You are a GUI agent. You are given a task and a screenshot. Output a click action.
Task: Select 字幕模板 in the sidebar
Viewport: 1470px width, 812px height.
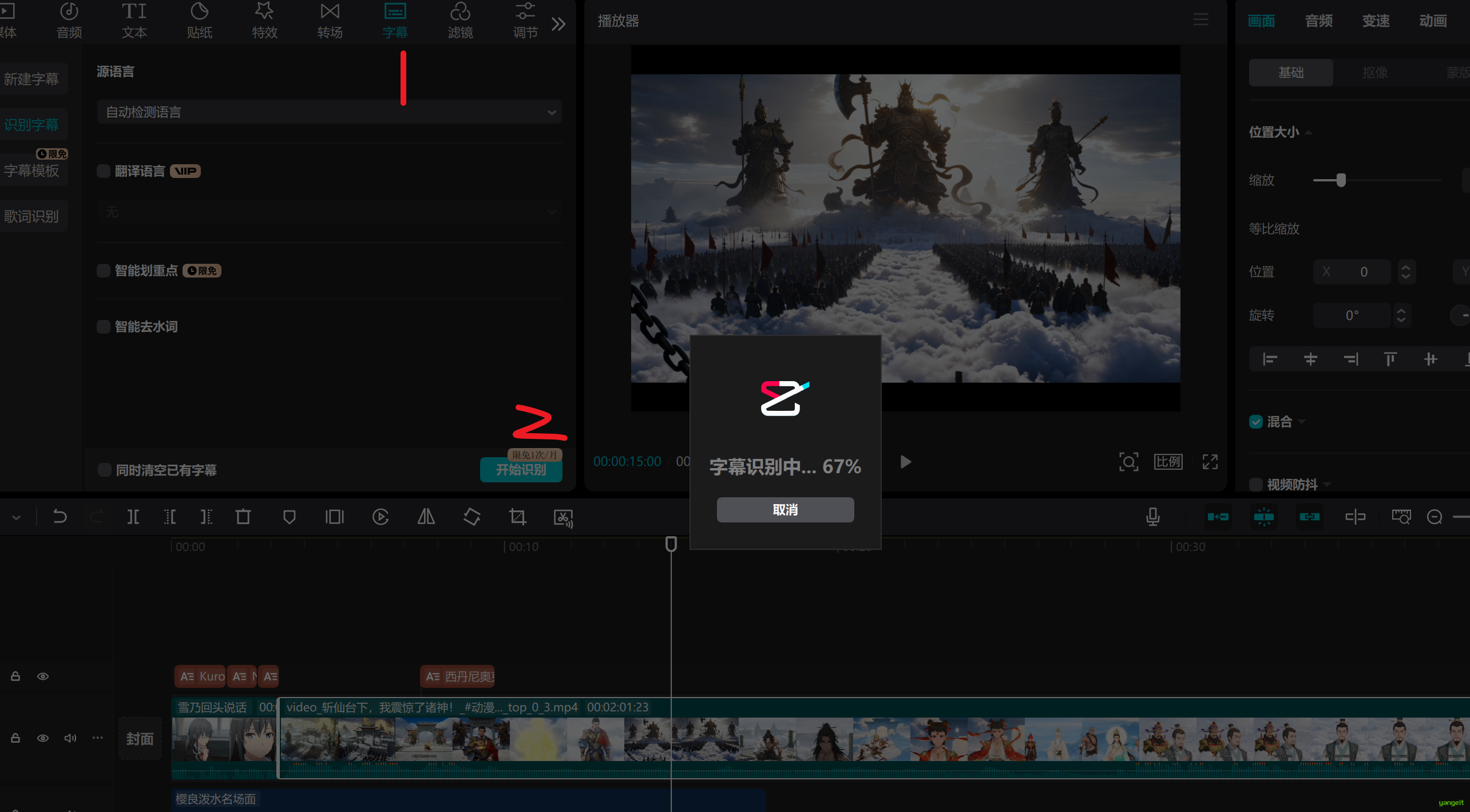point(31,171)
